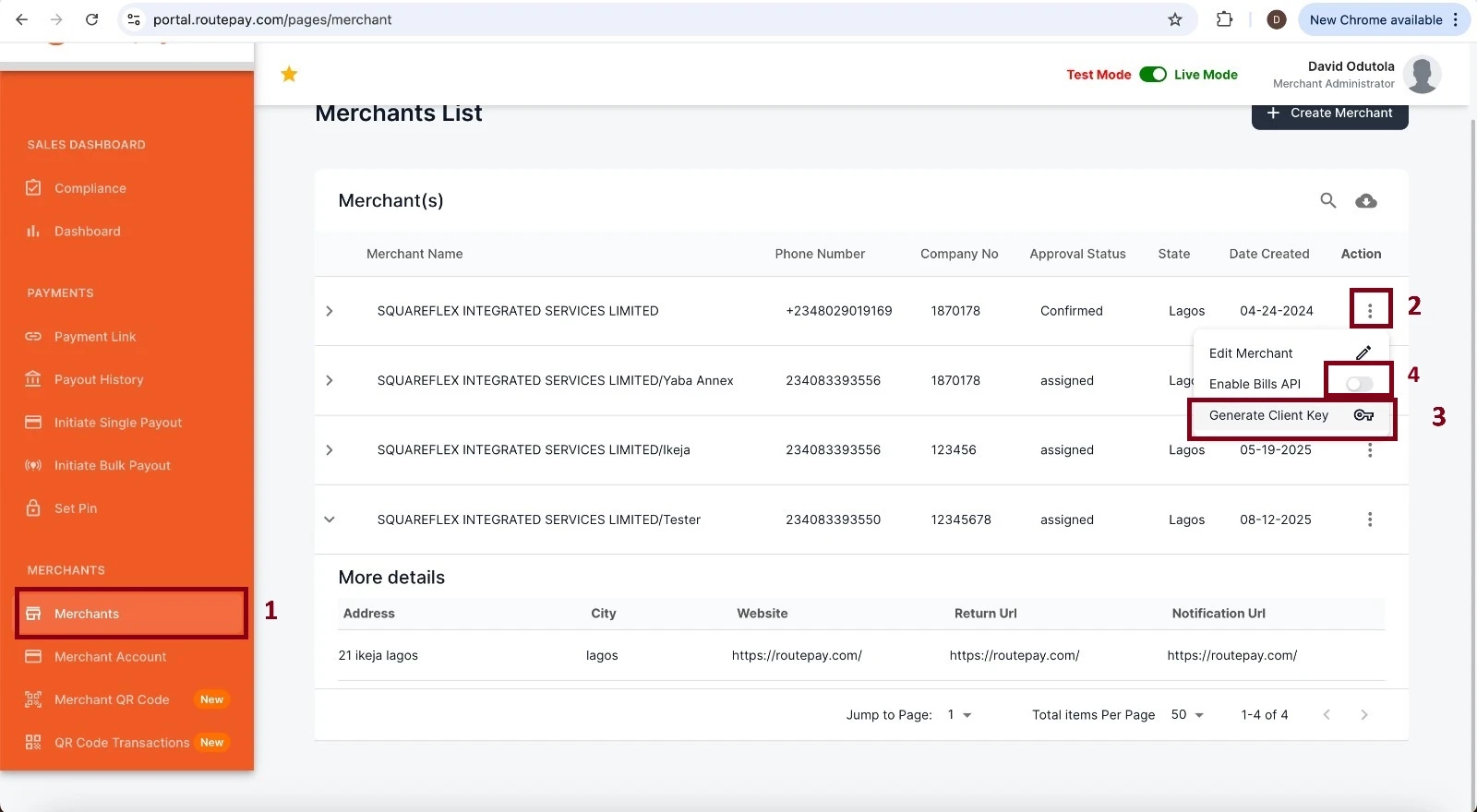Click the cloud download export icon
The image size is (1477, 812).
(1365, 201)
